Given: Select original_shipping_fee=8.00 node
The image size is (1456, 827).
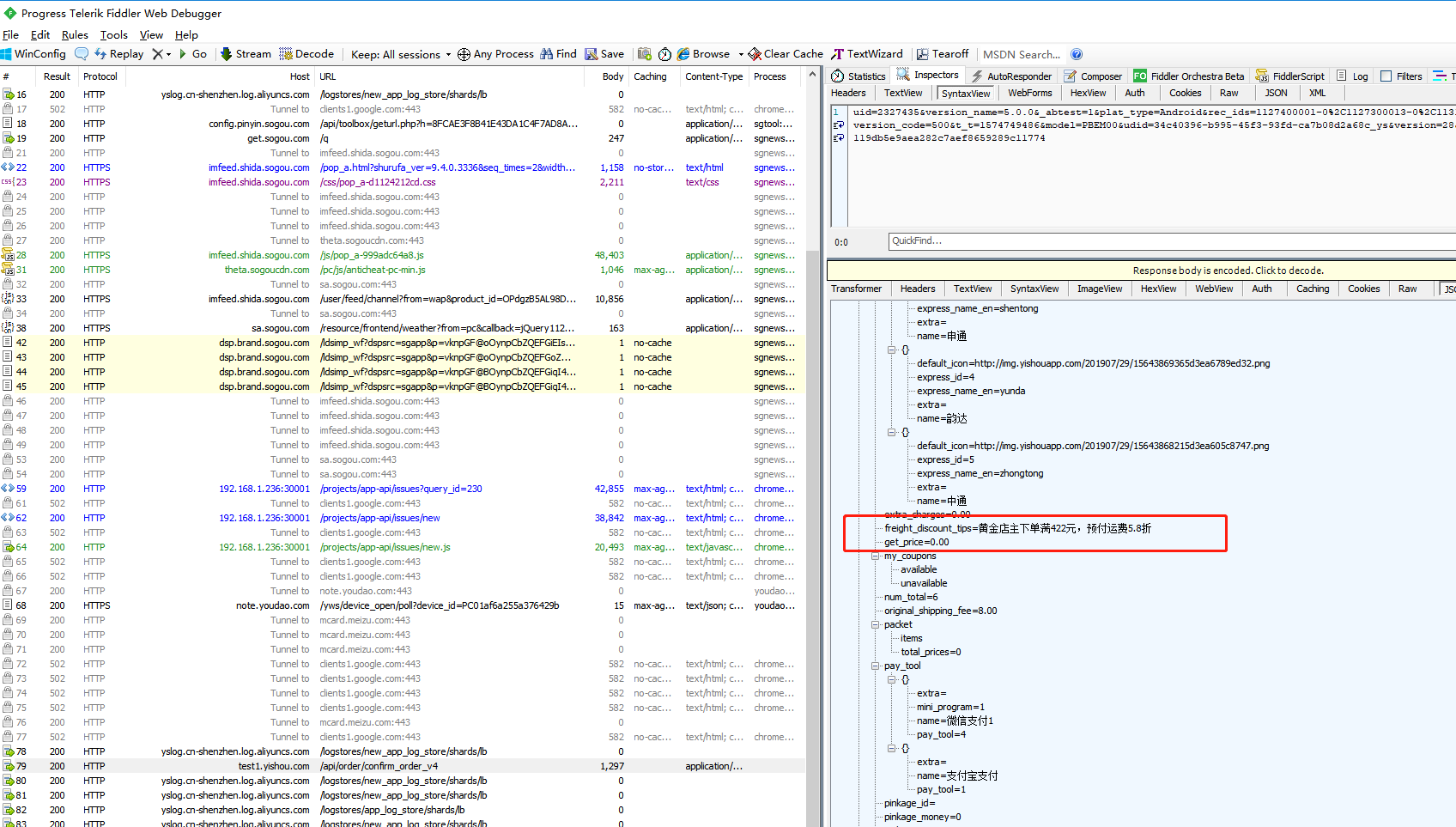Looking at the screenshot, I should (940, 611).
